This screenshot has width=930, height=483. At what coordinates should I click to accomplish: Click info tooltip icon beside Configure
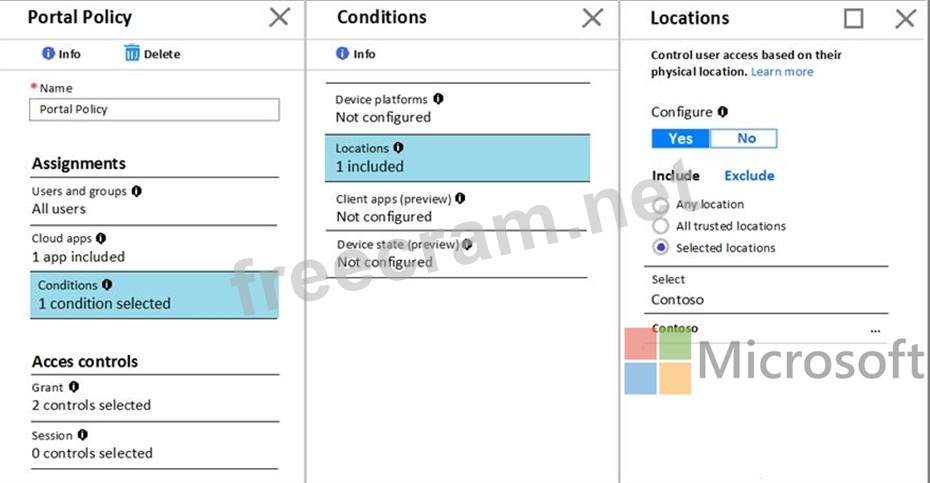pyautogui.click(x=723, y=112)
